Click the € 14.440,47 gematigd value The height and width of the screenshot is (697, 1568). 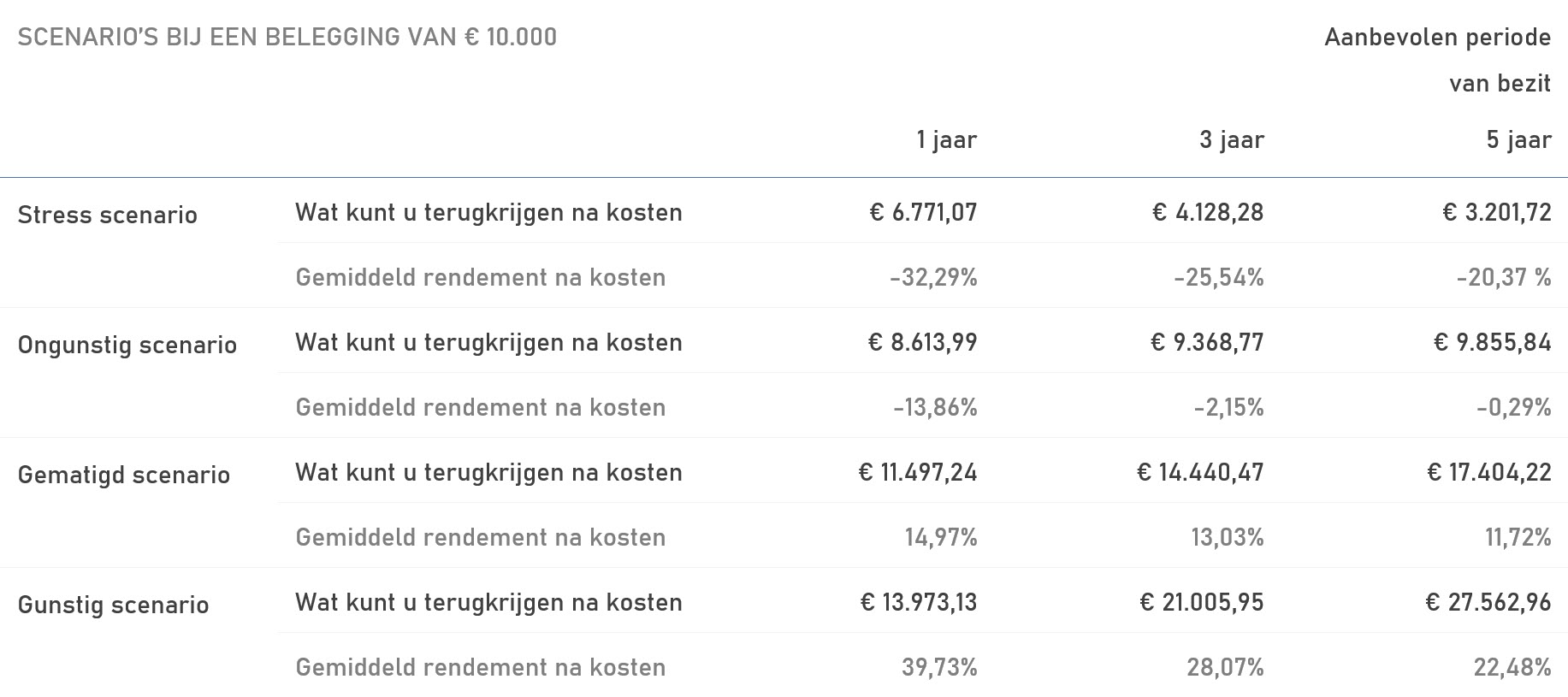pyautogui.click(x=1200, y=472)
